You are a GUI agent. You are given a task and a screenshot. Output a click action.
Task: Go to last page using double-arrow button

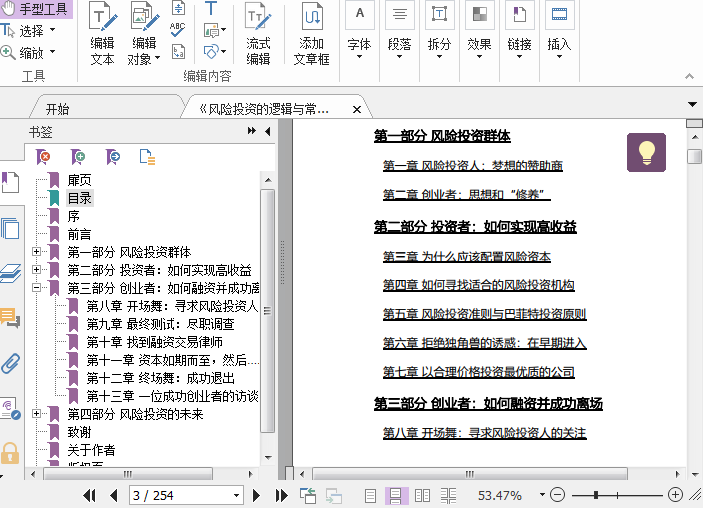(281, 495)
